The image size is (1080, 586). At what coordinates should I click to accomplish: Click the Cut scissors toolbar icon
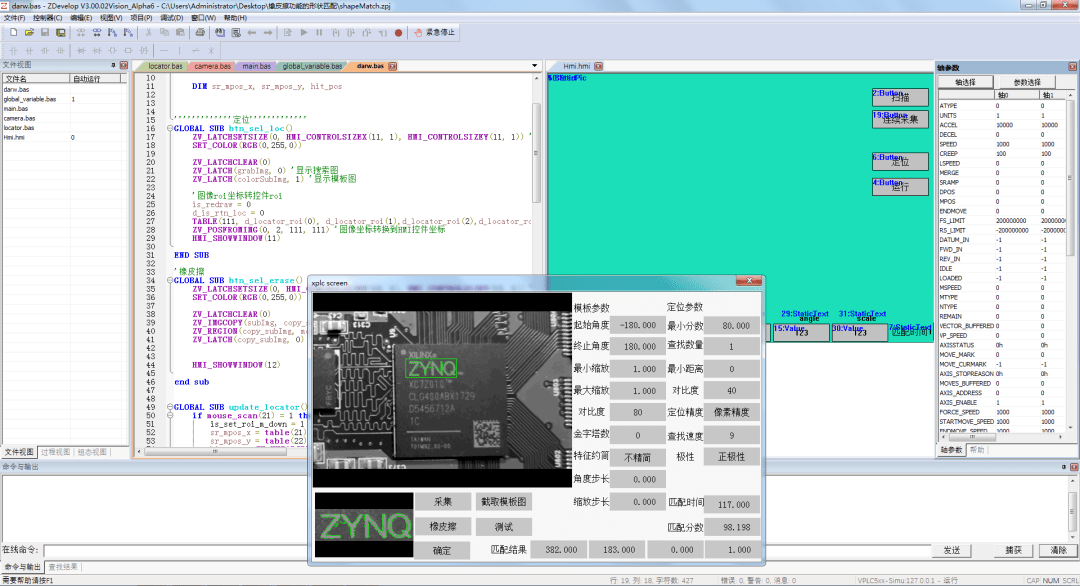pos(149,33)
